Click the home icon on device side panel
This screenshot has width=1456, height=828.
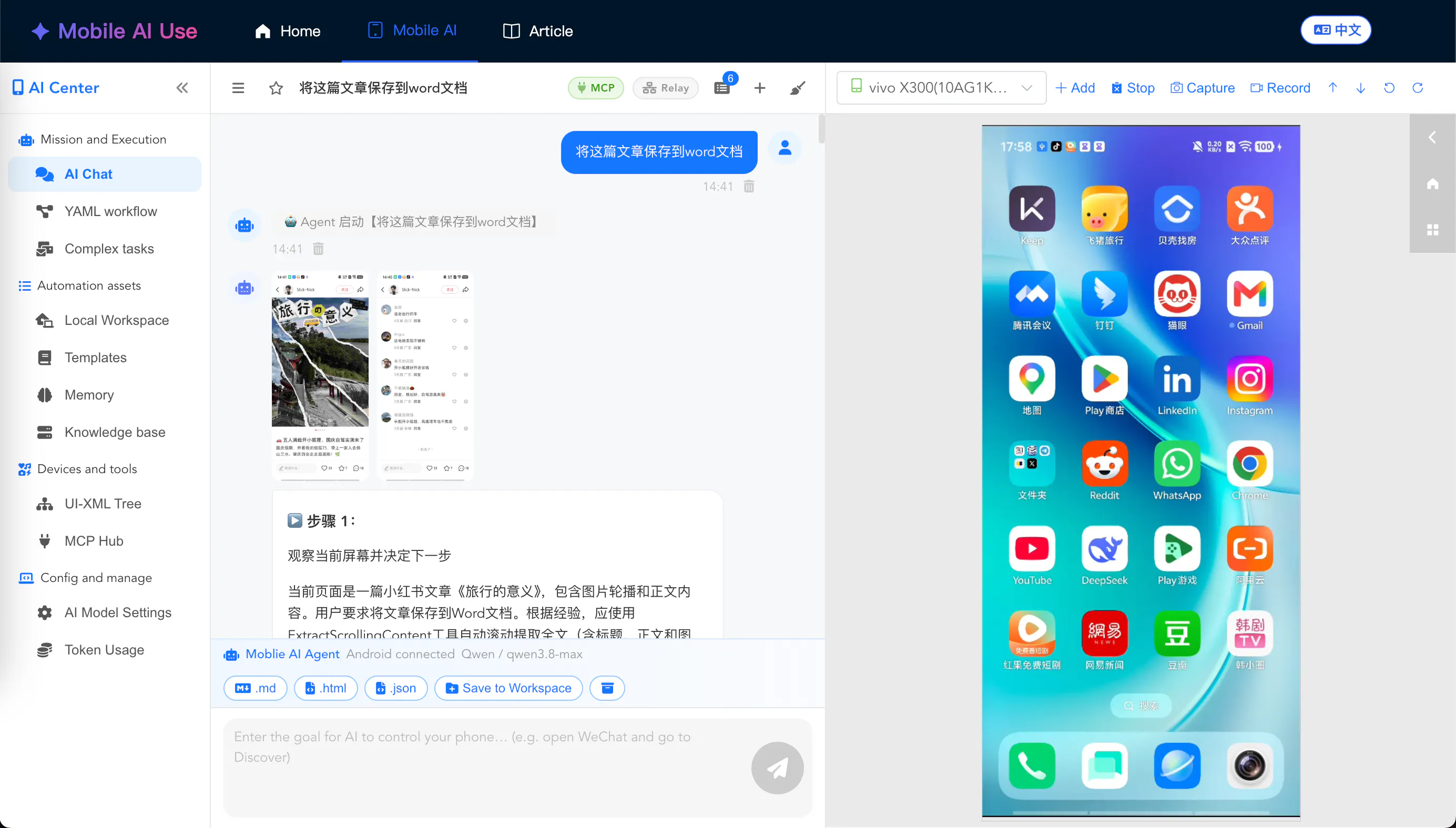[1432, 183]
